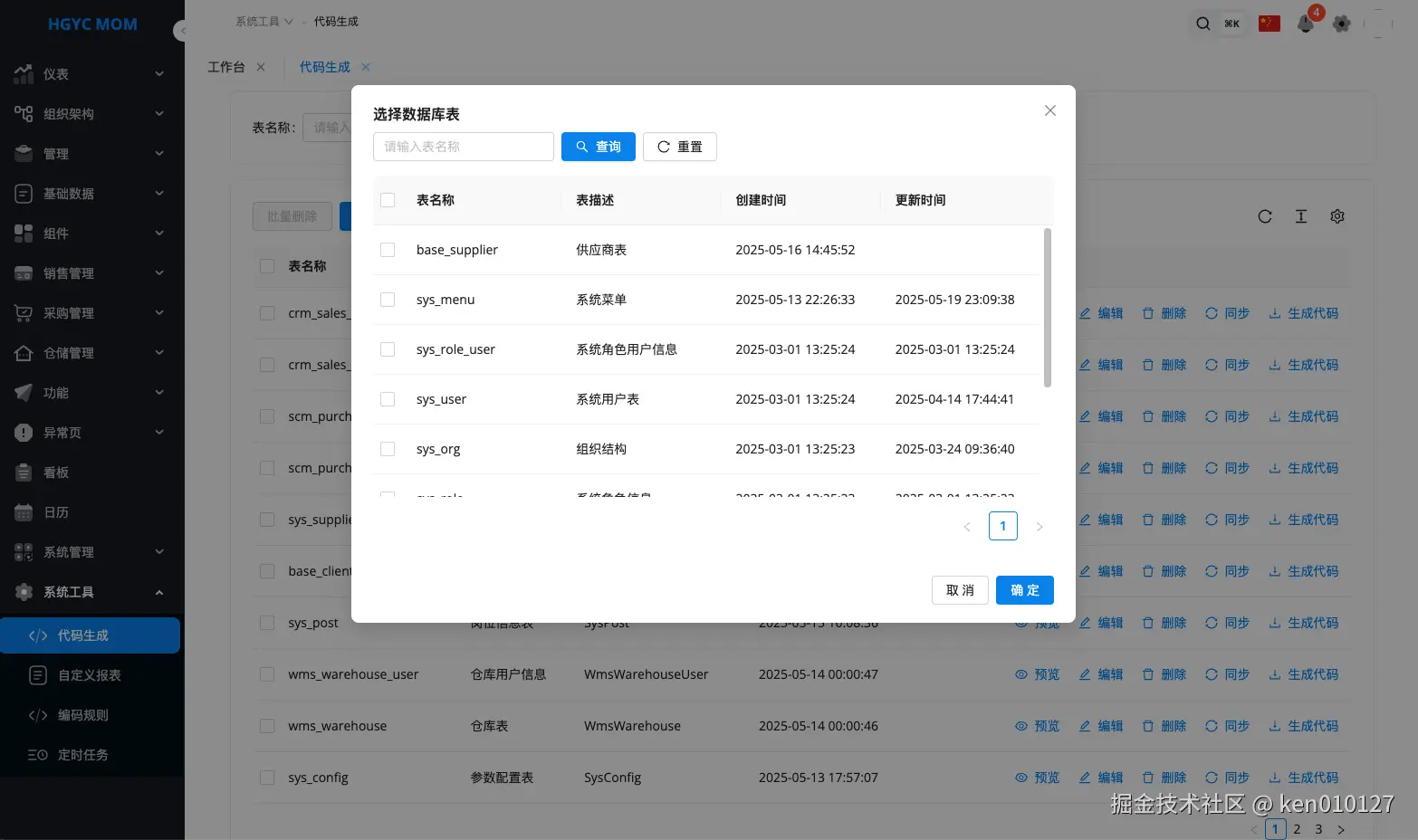Preview the wms_warehouse_user row
The height and width of the screenshot is (840, 1418).
coord(1038,674)
